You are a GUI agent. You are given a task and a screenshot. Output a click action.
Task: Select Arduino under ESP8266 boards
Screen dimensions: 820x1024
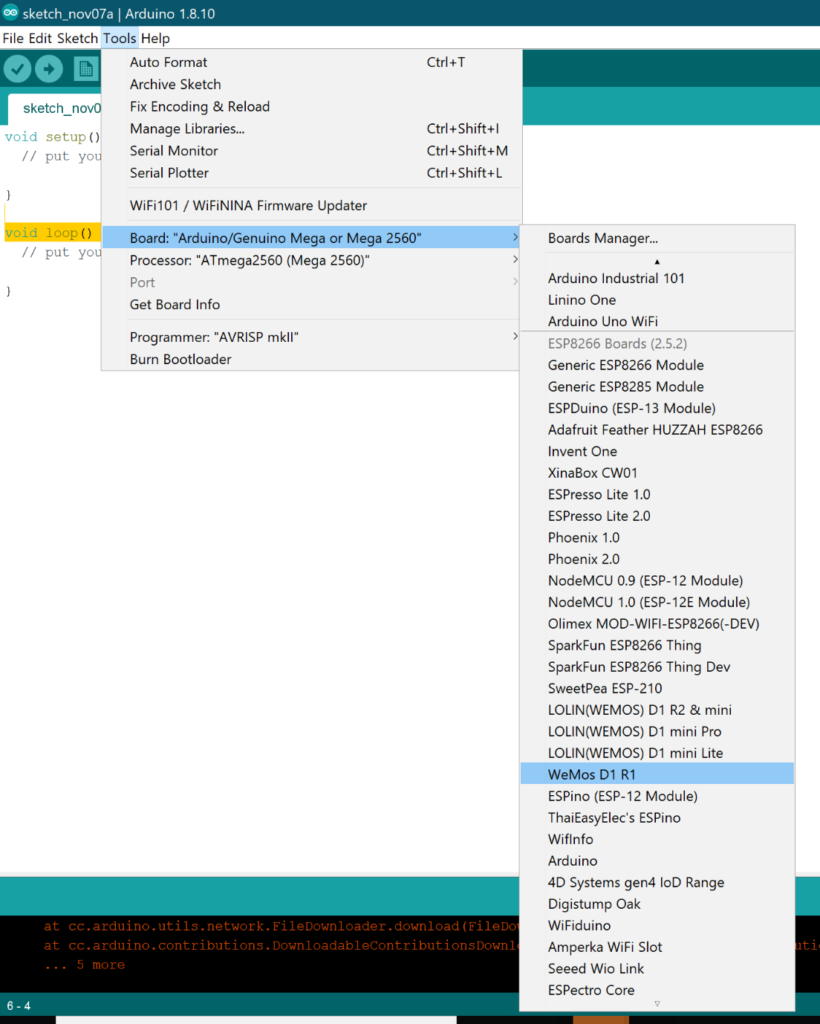pyautogui.click(x=657, y=861)
